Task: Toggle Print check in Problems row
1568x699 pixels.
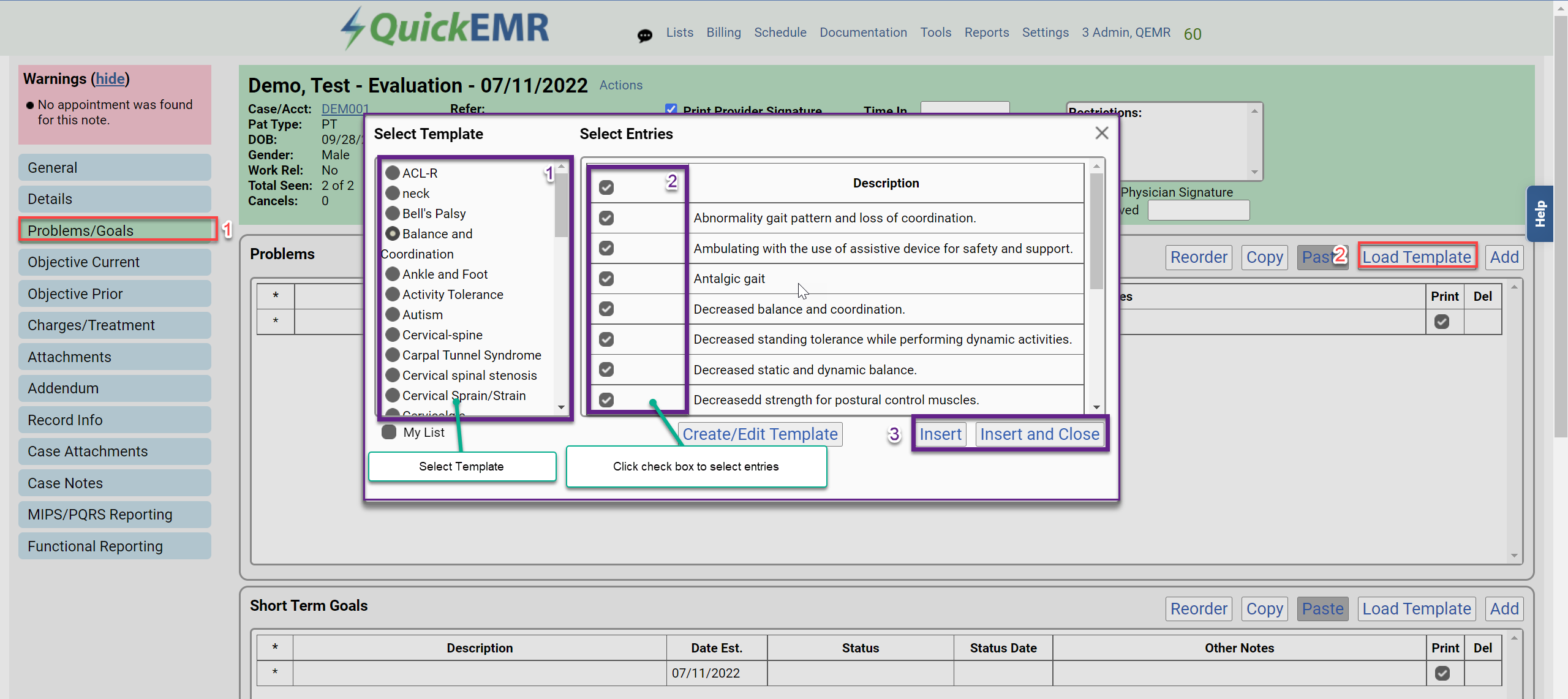Action: (x=1442, y=322)
